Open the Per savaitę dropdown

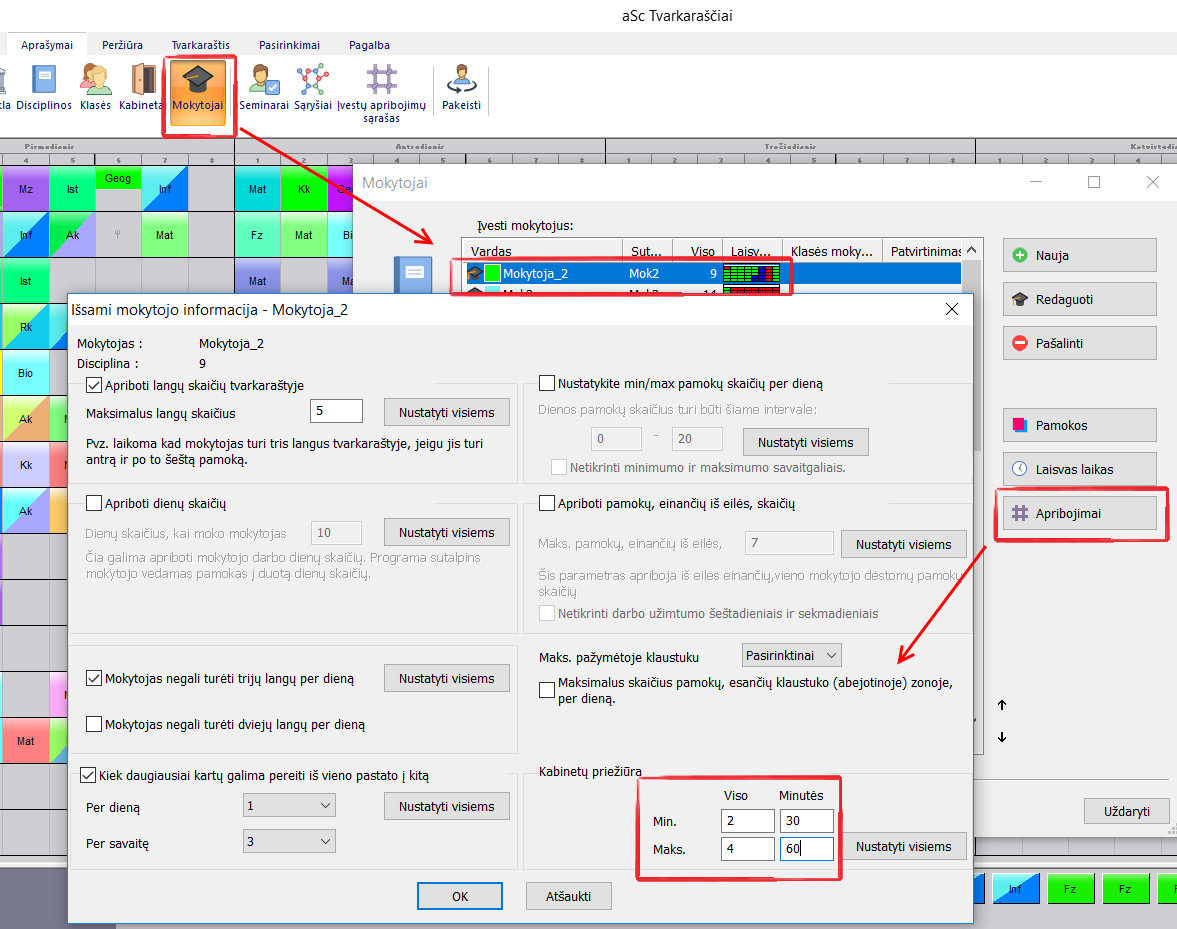289,842
